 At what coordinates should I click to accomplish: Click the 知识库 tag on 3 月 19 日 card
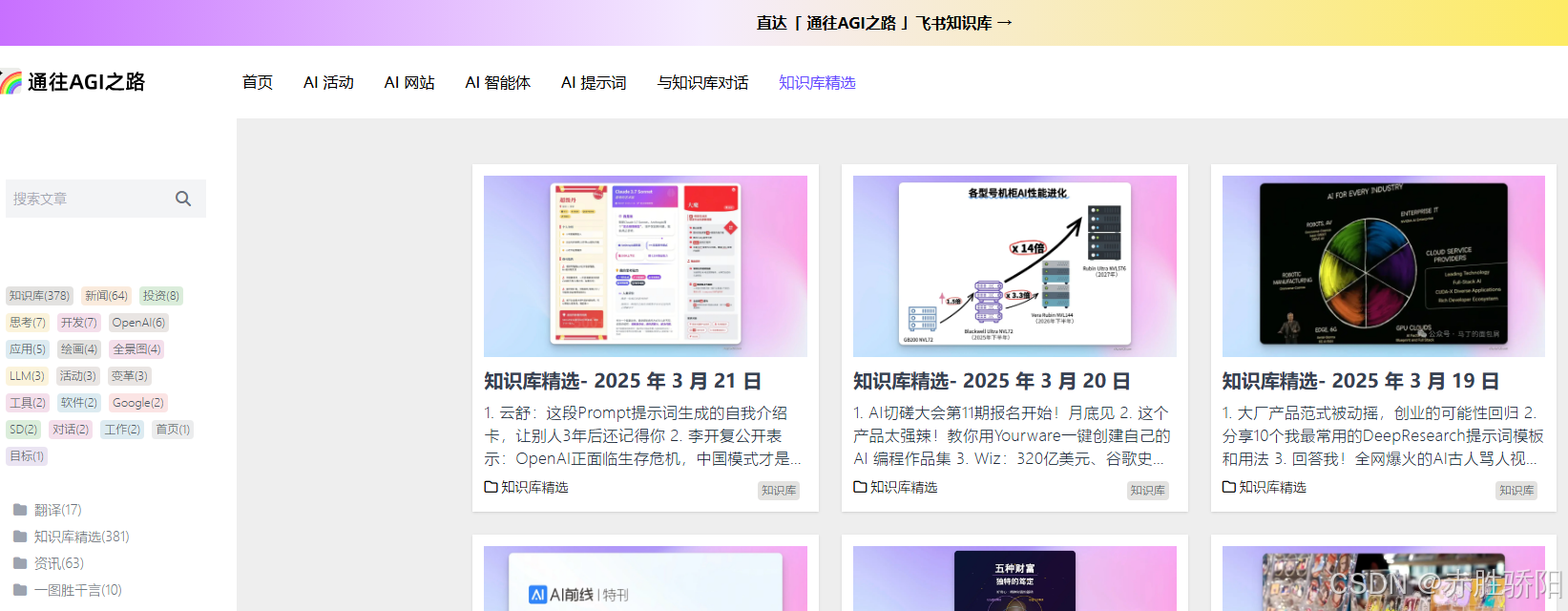1516,490
